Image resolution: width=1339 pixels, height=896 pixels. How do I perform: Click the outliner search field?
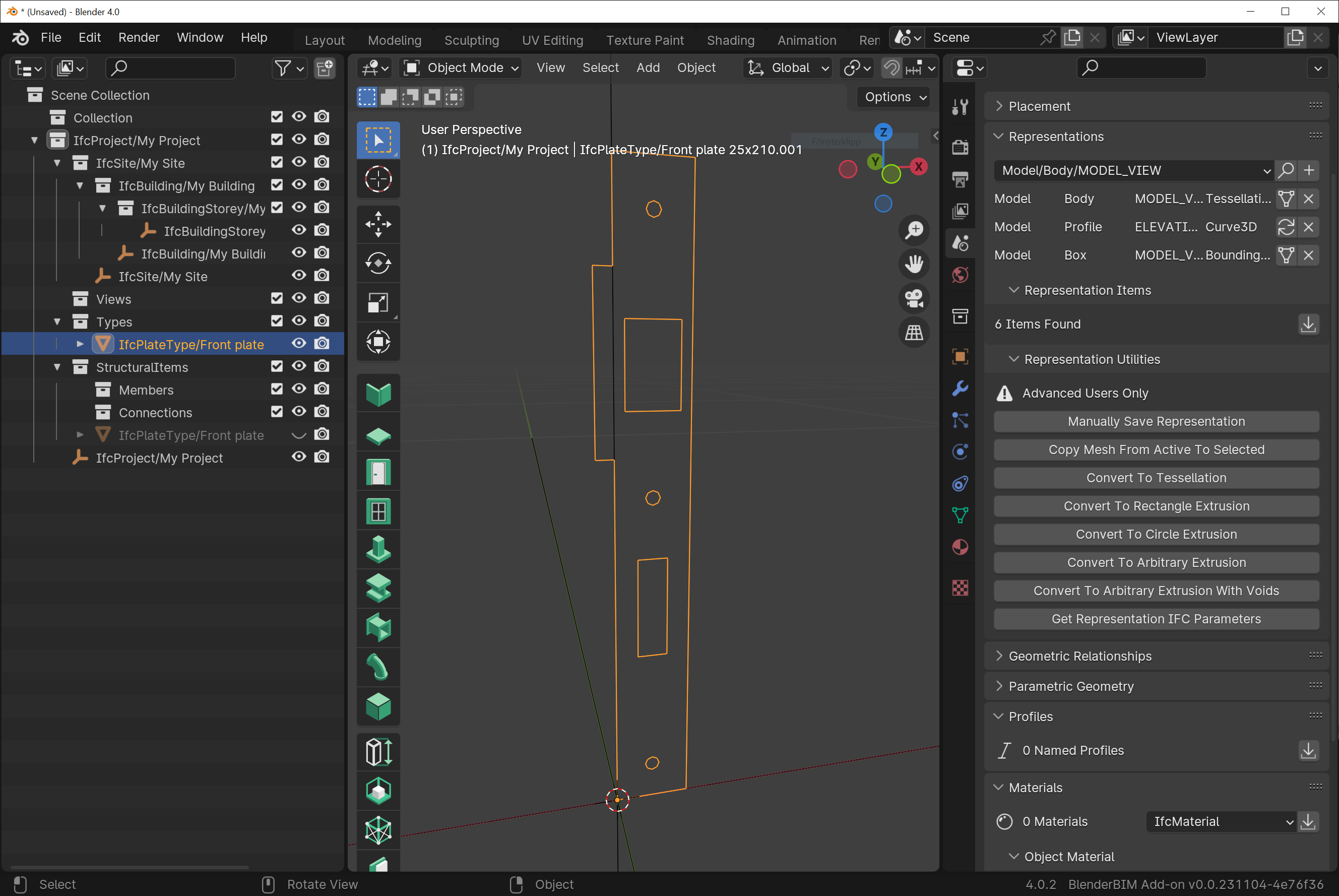point(170,68)
